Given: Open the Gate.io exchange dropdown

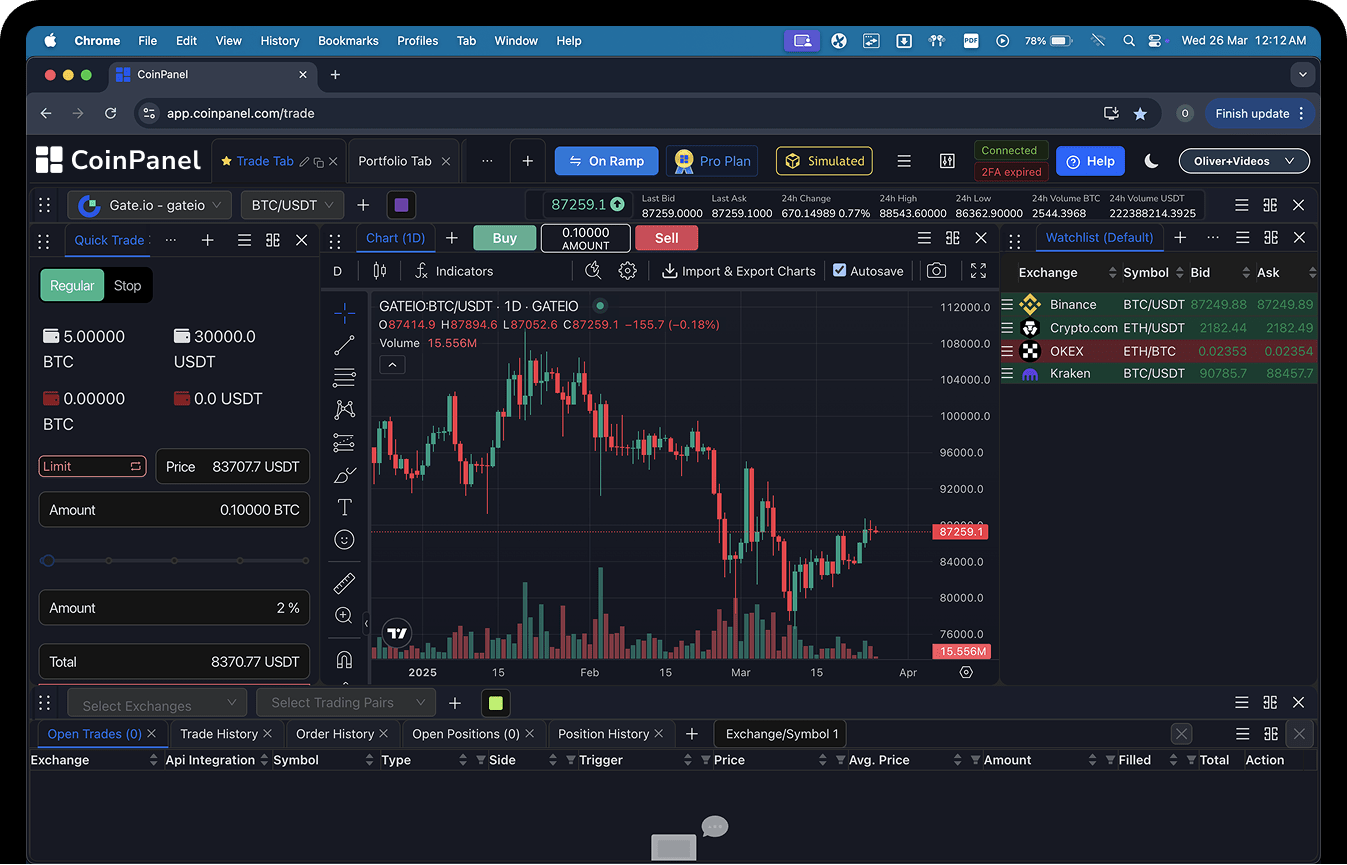Looking at the screenshot, I should [x=150, y=205].
